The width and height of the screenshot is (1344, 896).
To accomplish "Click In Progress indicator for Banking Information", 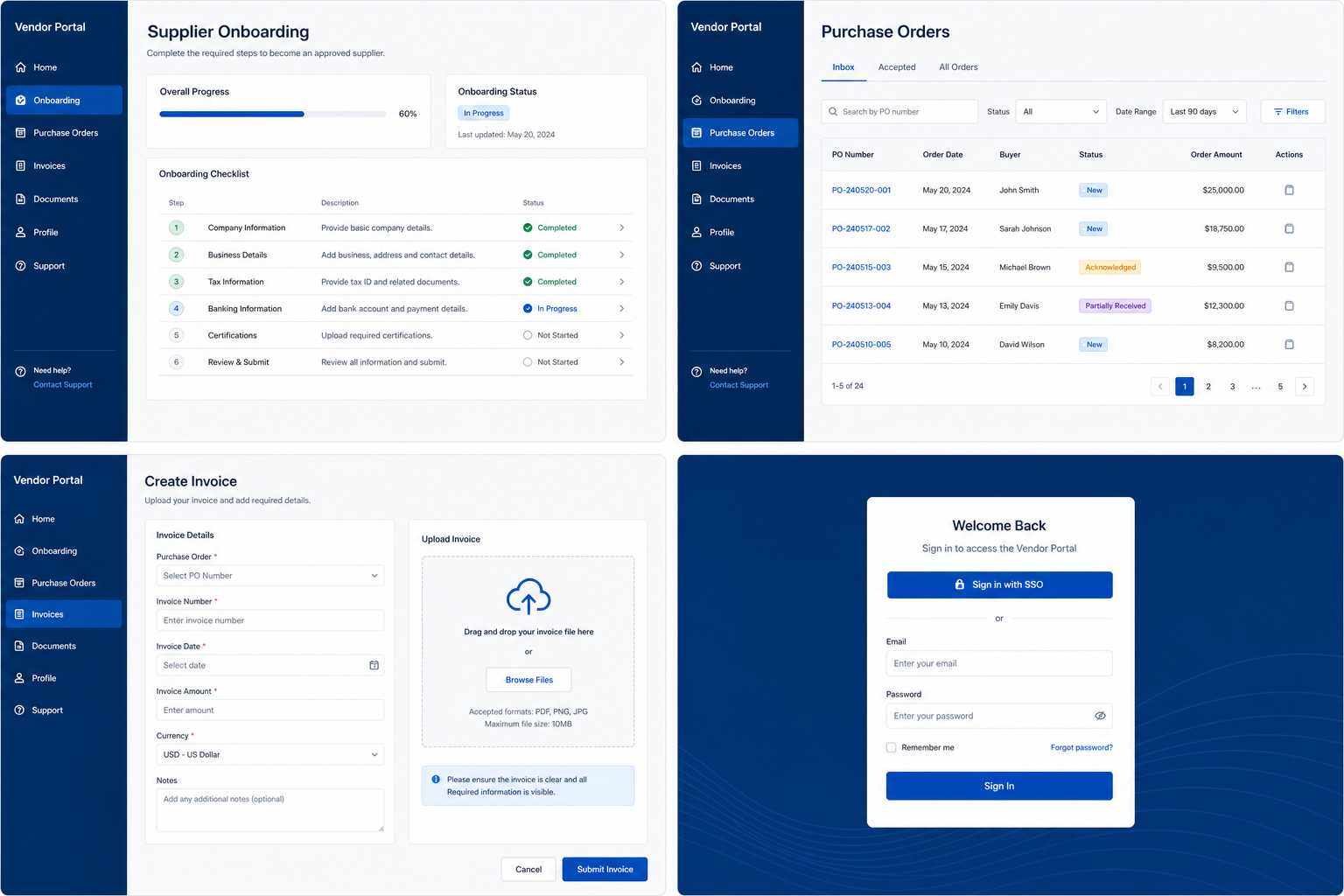I will tap(528, 308).
